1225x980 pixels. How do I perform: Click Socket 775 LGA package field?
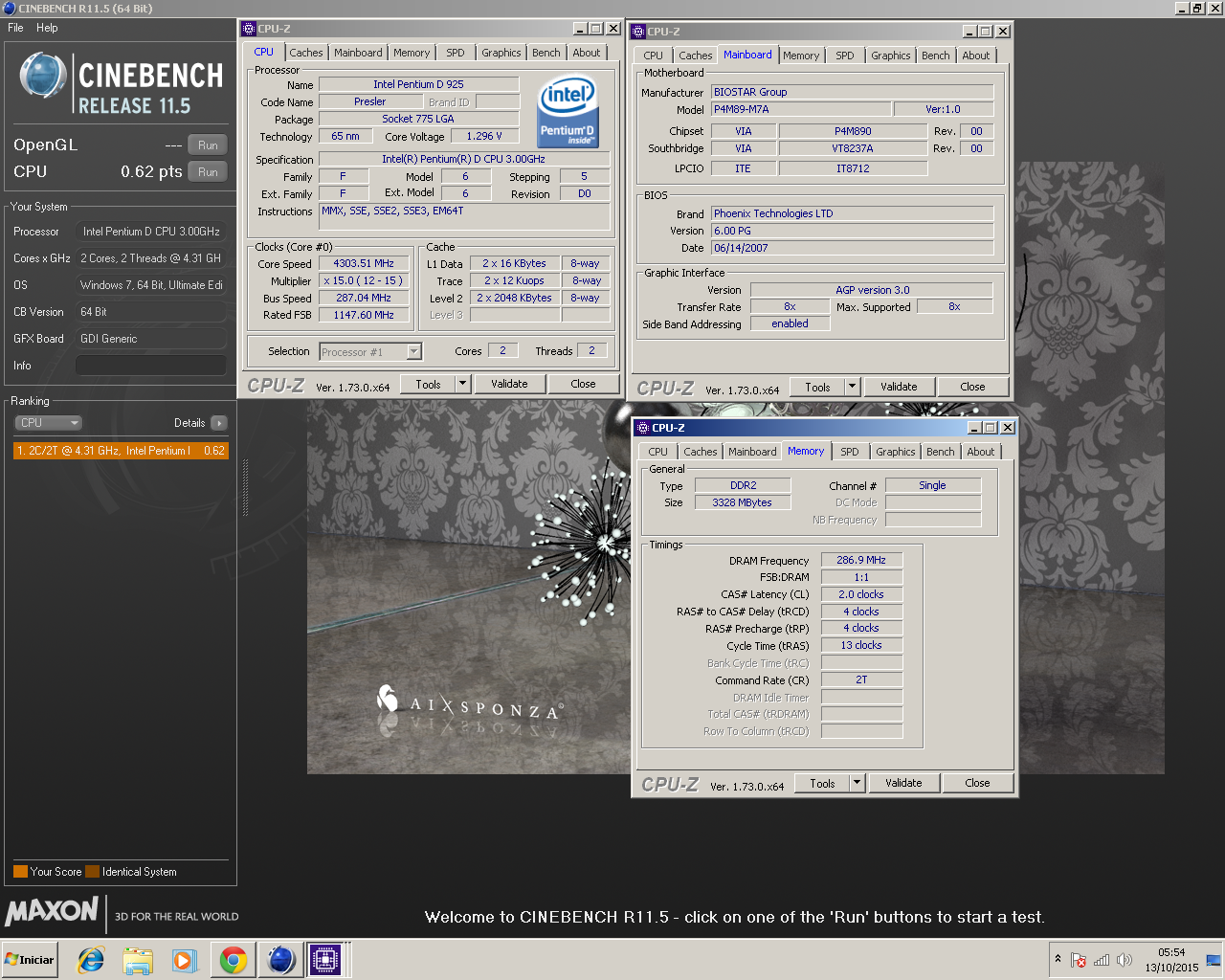pos(418,119)
